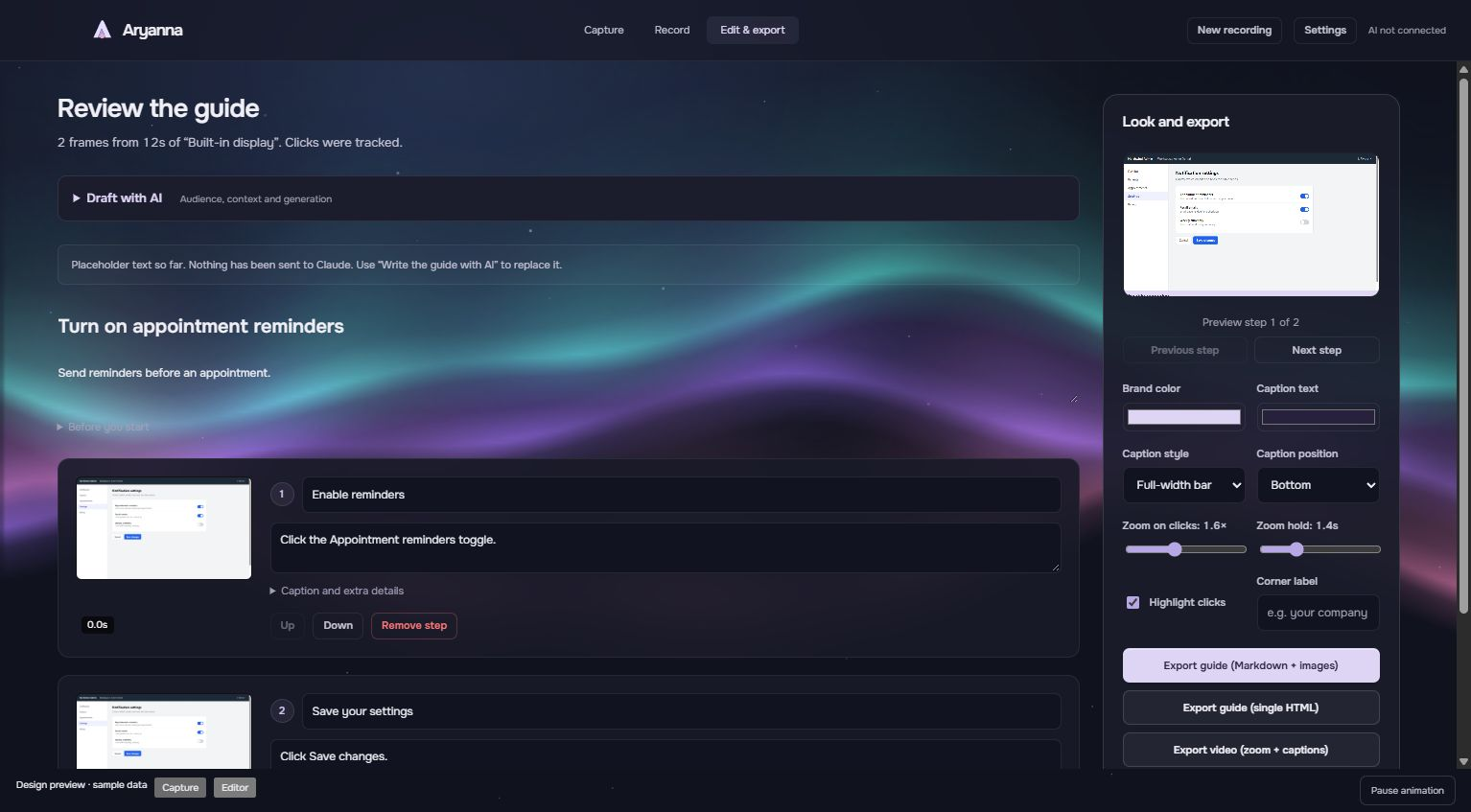Click the page vertical scrollbar

click(x=1463, y=345)
